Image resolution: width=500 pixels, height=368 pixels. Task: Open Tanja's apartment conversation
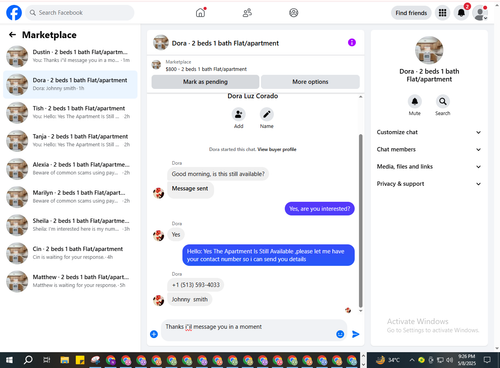(x=70, y=140)
